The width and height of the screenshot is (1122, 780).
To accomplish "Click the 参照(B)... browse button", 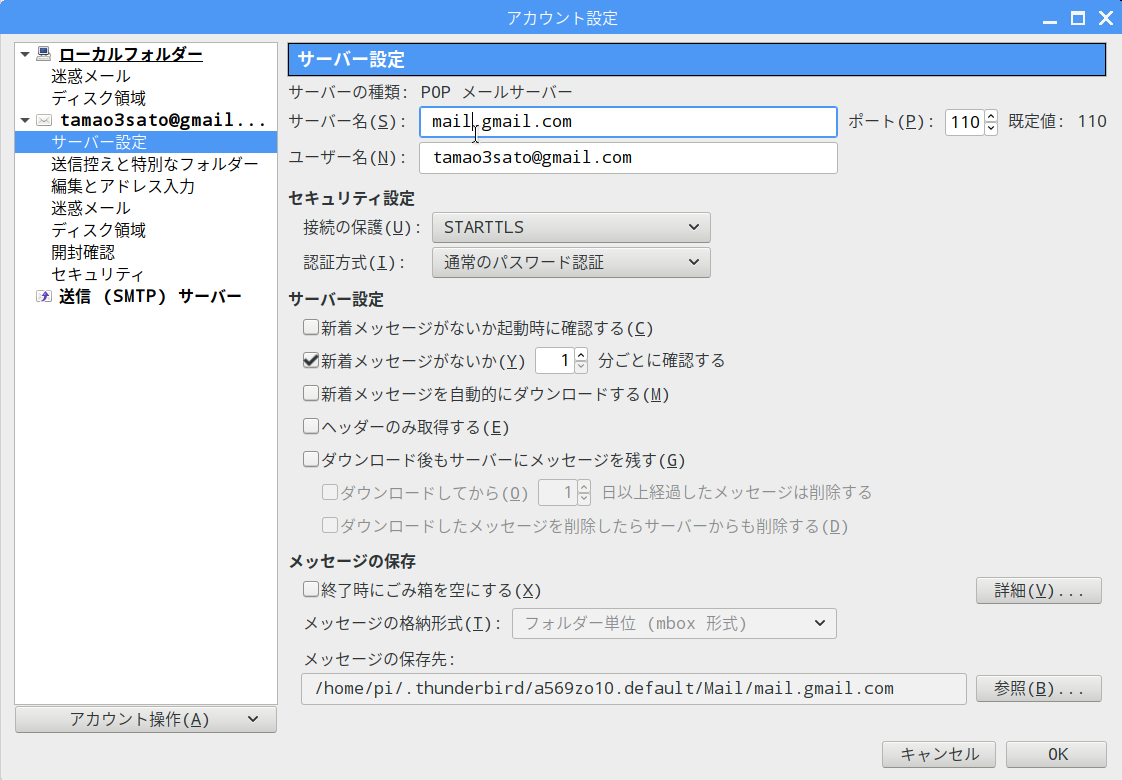I will (x=1038, y=688).
